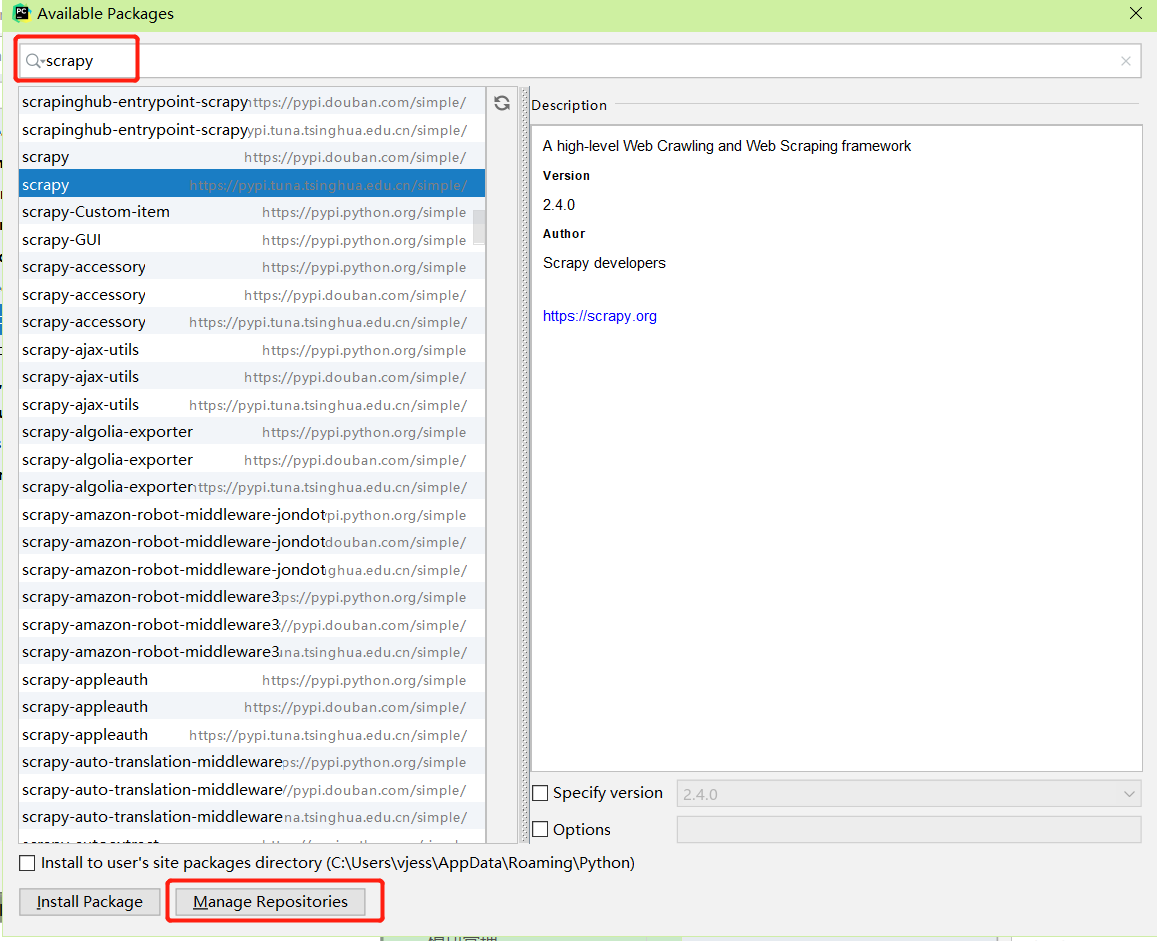Select scrapy-amazon-robot-middleware-jondot from pypi.python.org
1157x941 pixels.
click(252, 514)
